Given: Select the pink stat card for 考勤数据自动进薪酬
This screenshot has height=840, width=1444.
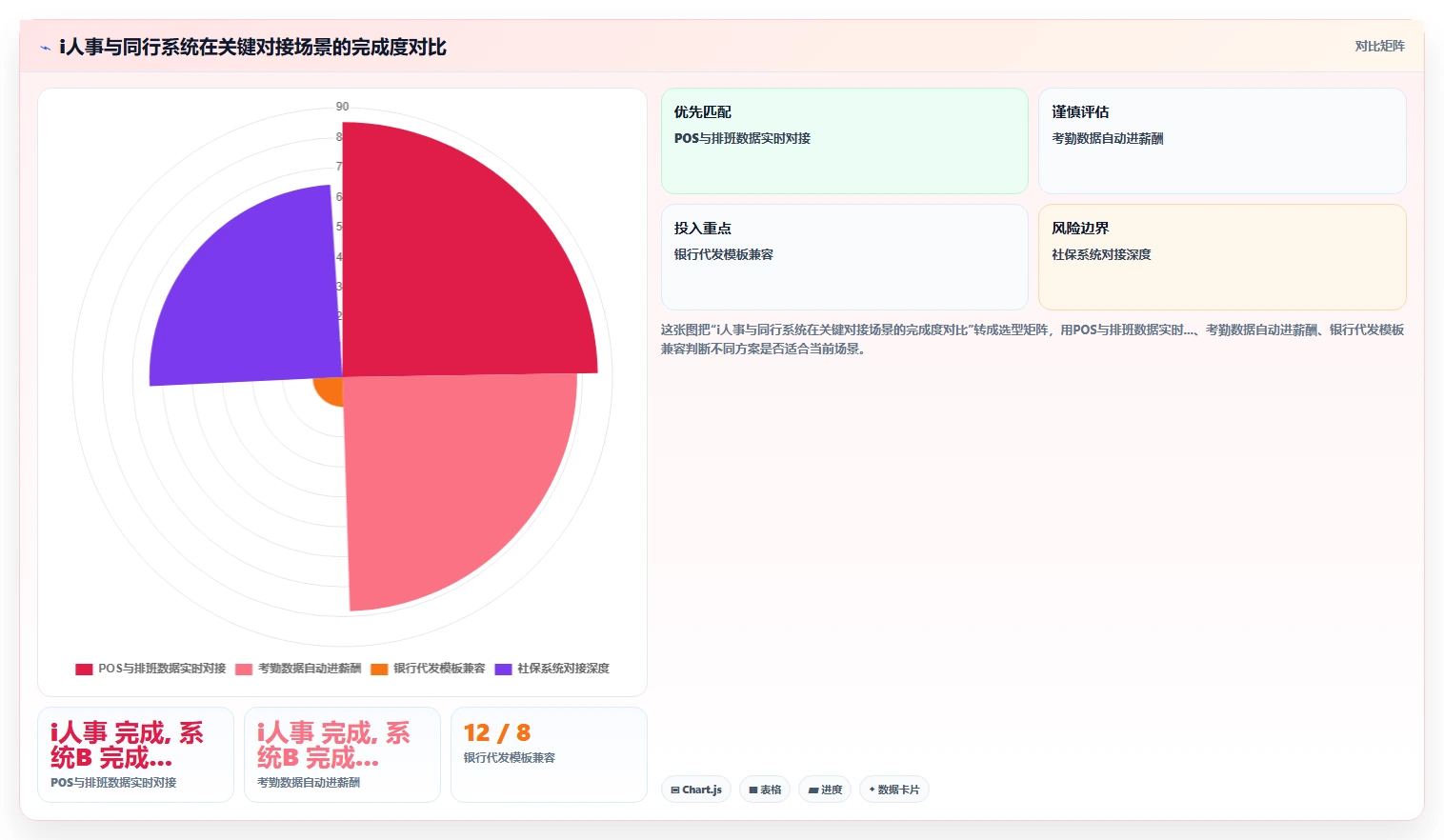Looking at the screenshot, I should pyautogui.click(x=342, y=754).
